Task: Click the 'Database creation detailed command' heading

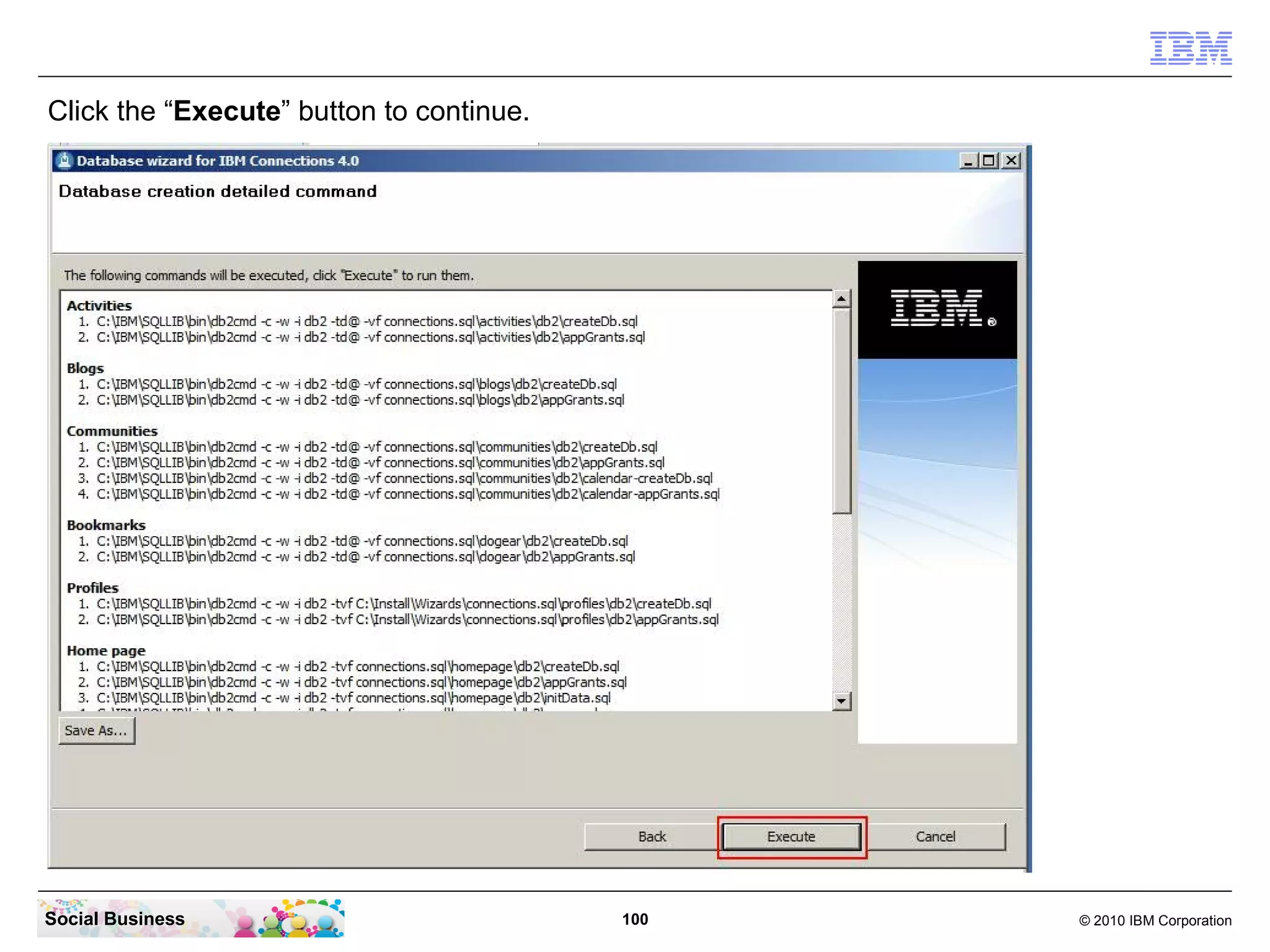Action: pyautogui.click(x=218, y=191)
